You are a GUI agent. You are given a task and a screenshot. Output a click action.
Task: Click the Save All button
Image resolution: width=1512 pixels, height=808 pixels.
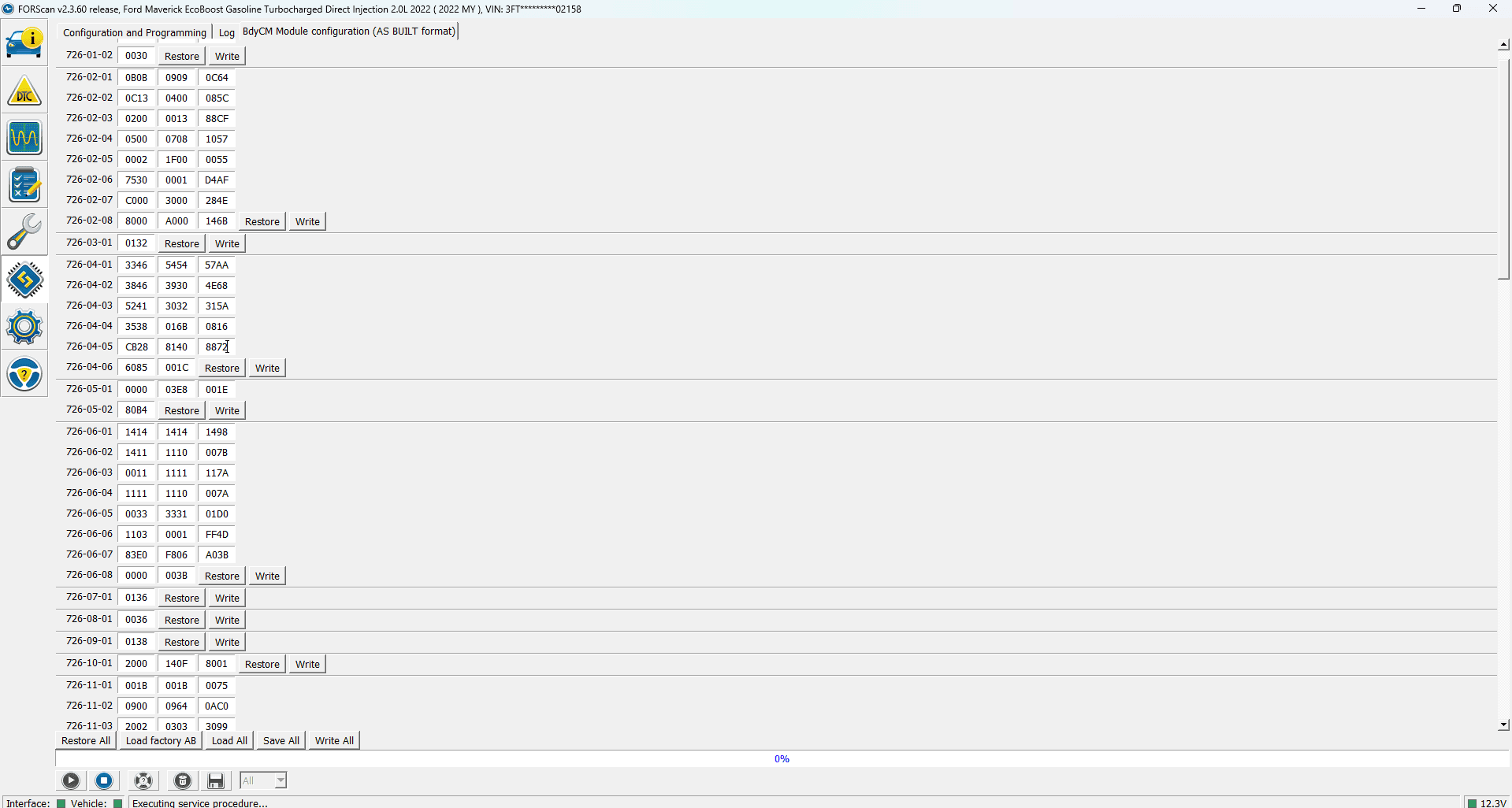[x=281, y=740]
